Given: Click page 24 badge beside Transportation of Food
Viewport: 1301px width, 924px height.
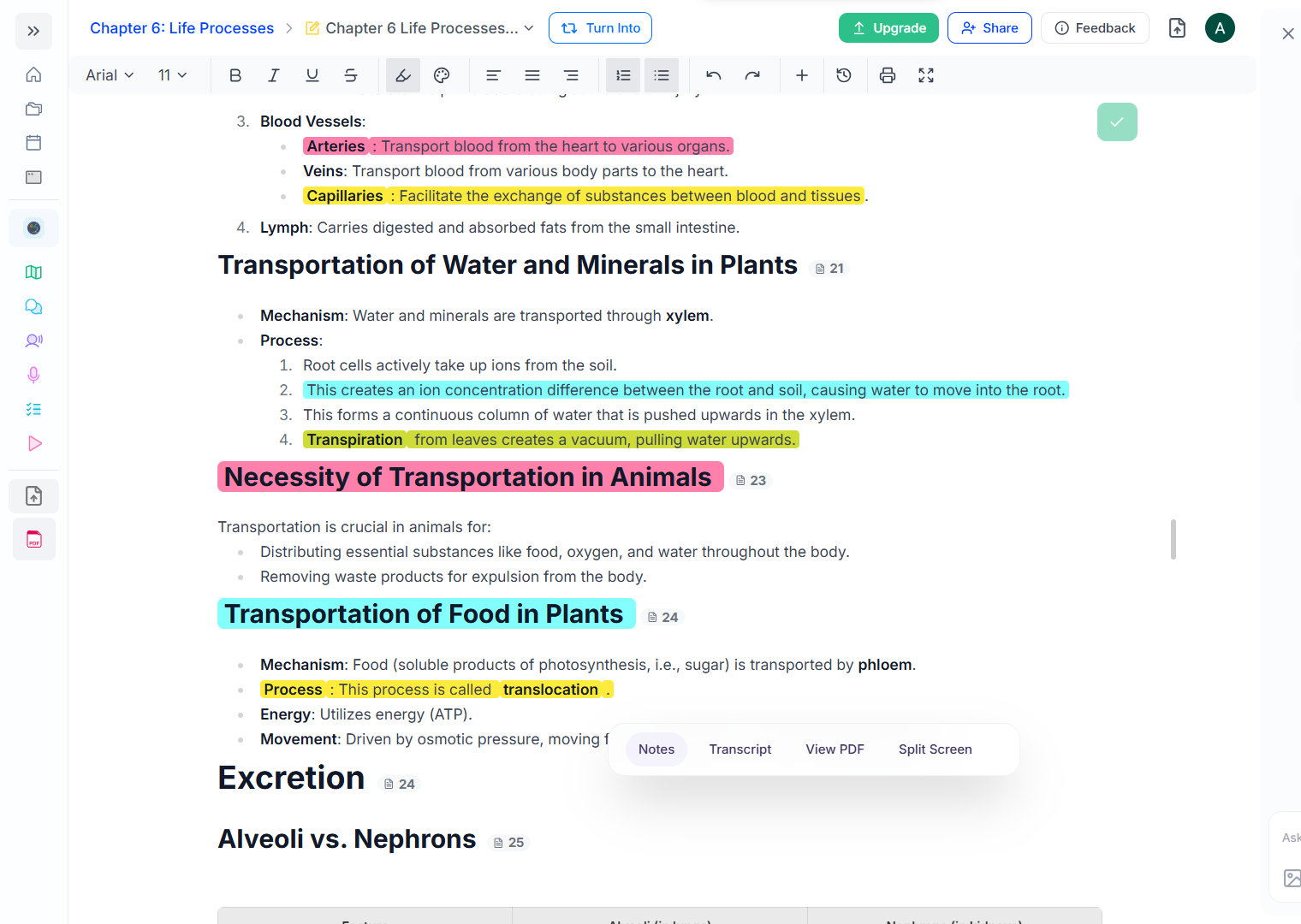Looking at the screenshot, I should [662, 618].
